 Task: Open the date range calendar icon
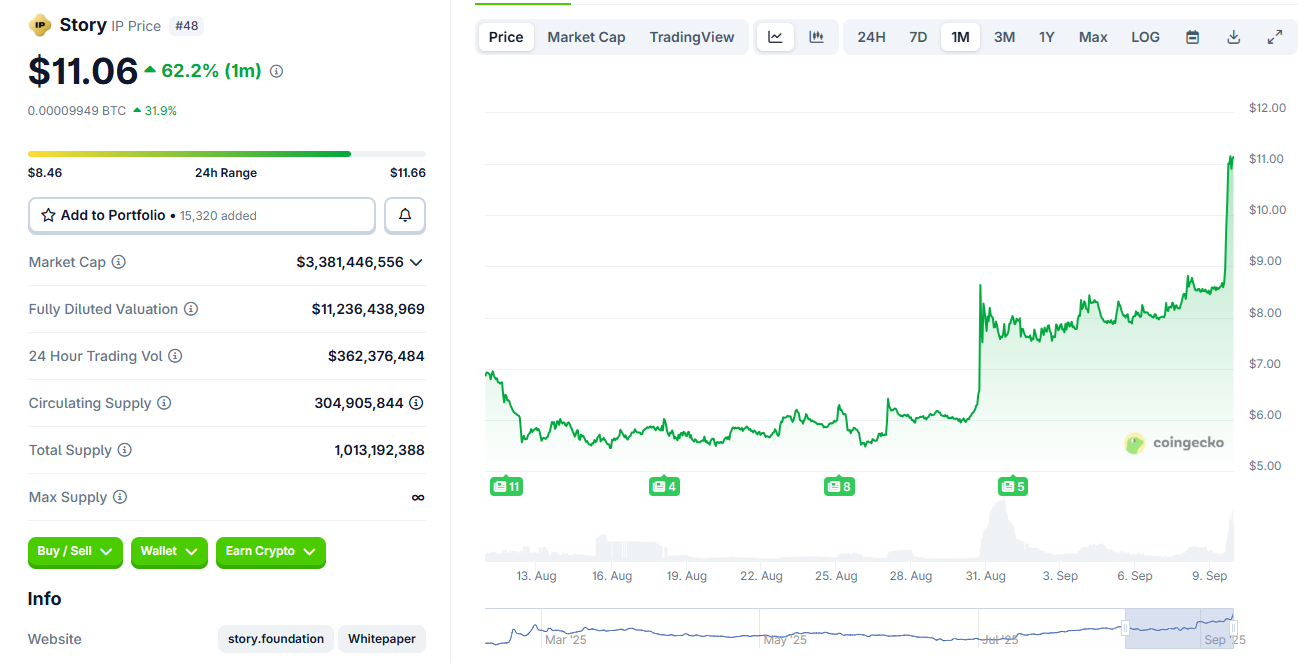[1192, 36]
